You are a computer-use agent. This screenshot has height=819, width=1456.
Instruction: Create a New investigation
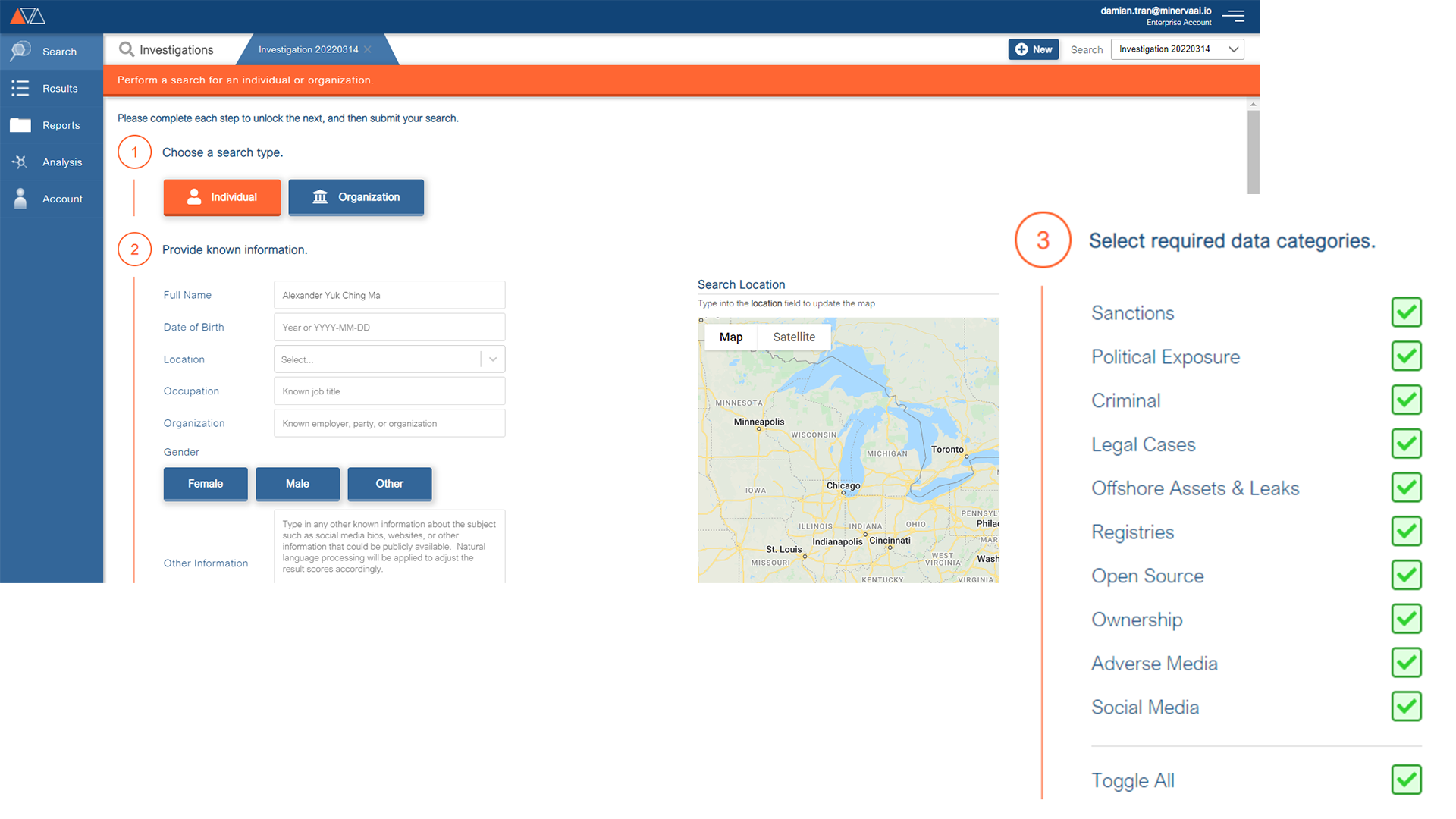tap(1033, 49)
